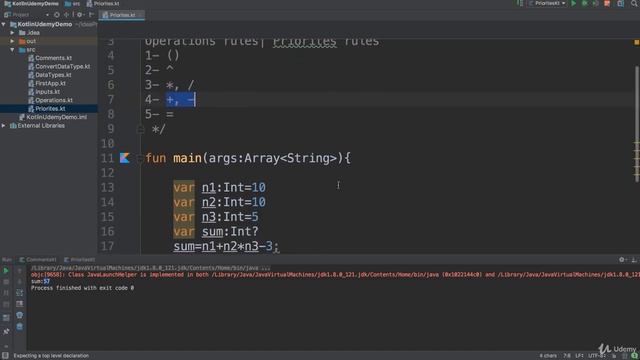Open Run panel settings gear
Viewport: 640px width, 360px height.
622,260
